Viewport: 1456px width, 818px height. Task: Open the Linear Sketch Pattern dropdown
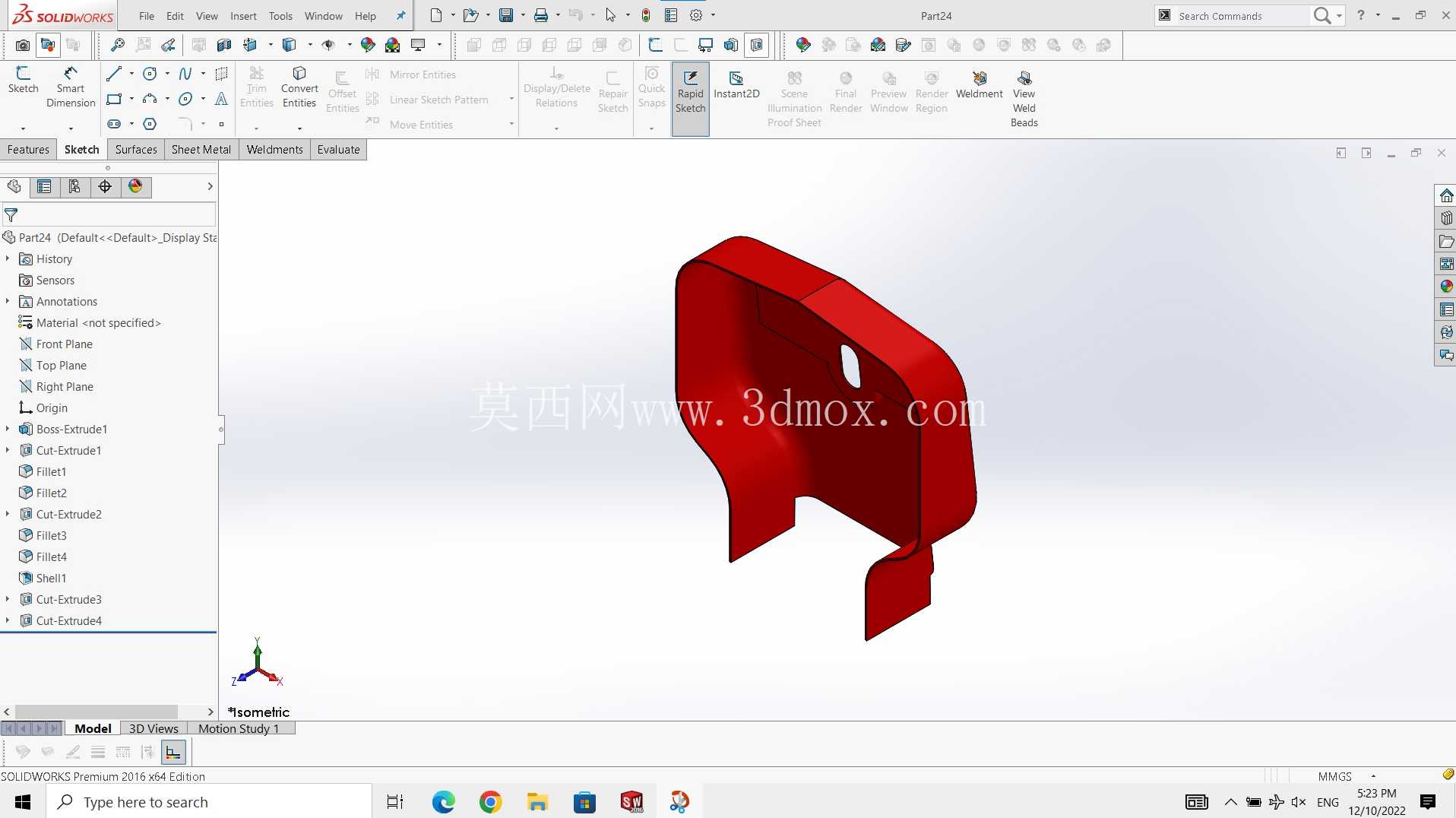511,100
